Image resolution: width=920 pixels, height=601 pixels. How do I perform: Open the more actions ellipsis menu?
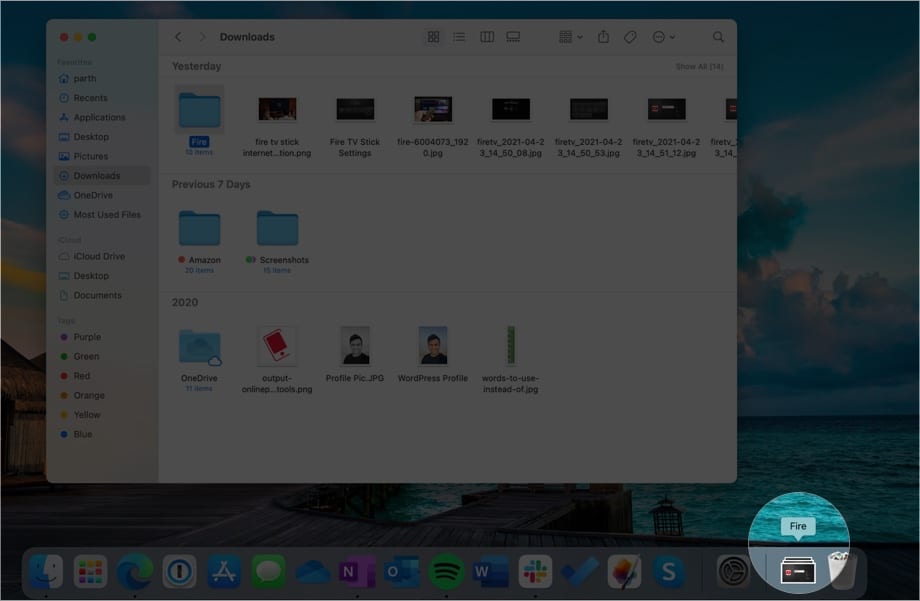(664, 37)
